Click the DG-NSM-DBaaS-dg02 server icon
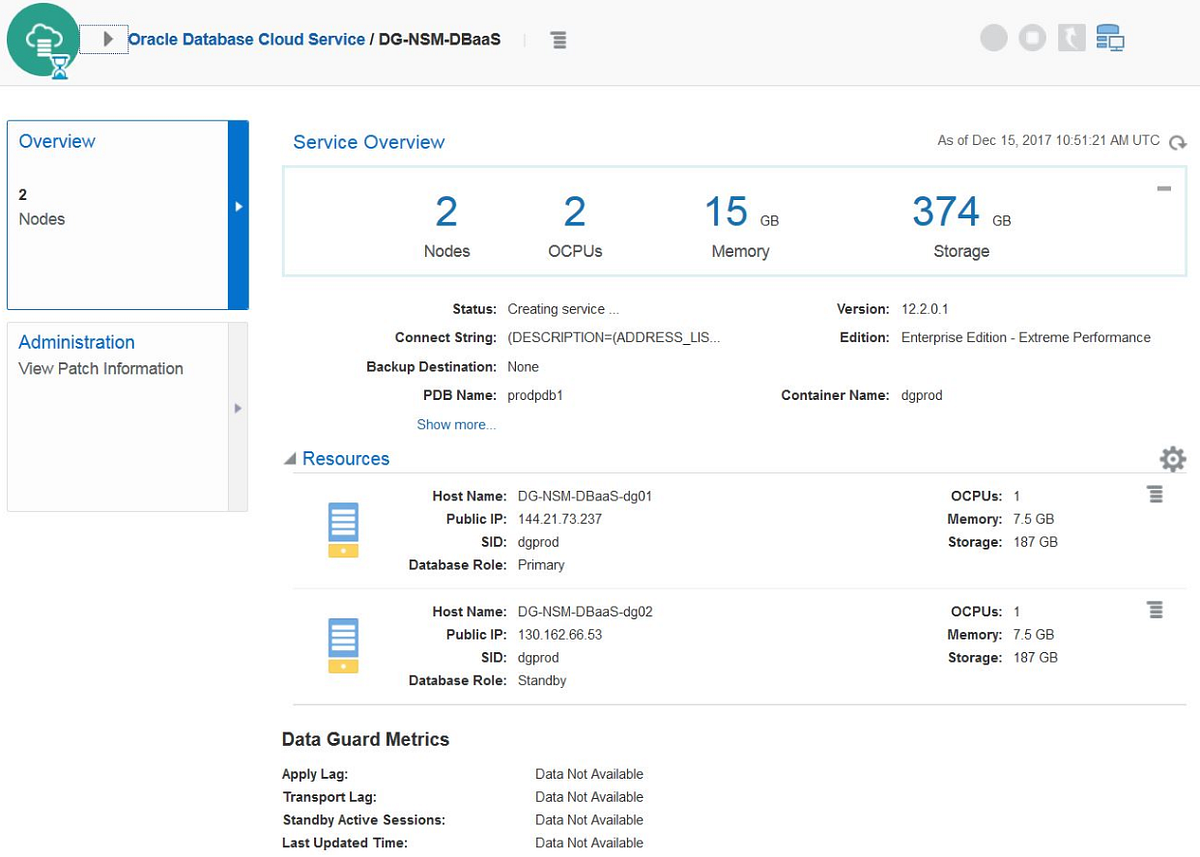The height and width of the screenshot is (857, 1200). coord(343,646)
